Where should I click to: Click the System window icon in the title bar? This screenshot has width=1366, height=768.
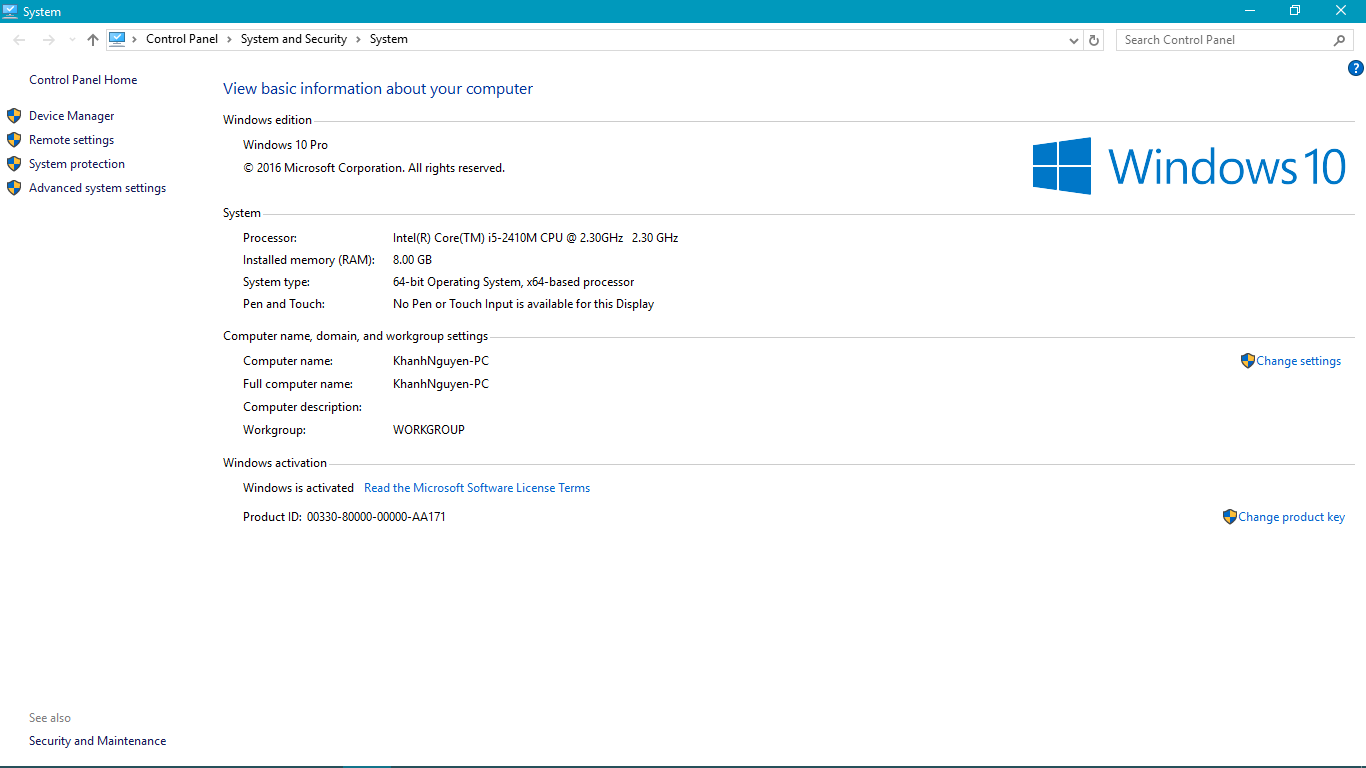[10, 11]
